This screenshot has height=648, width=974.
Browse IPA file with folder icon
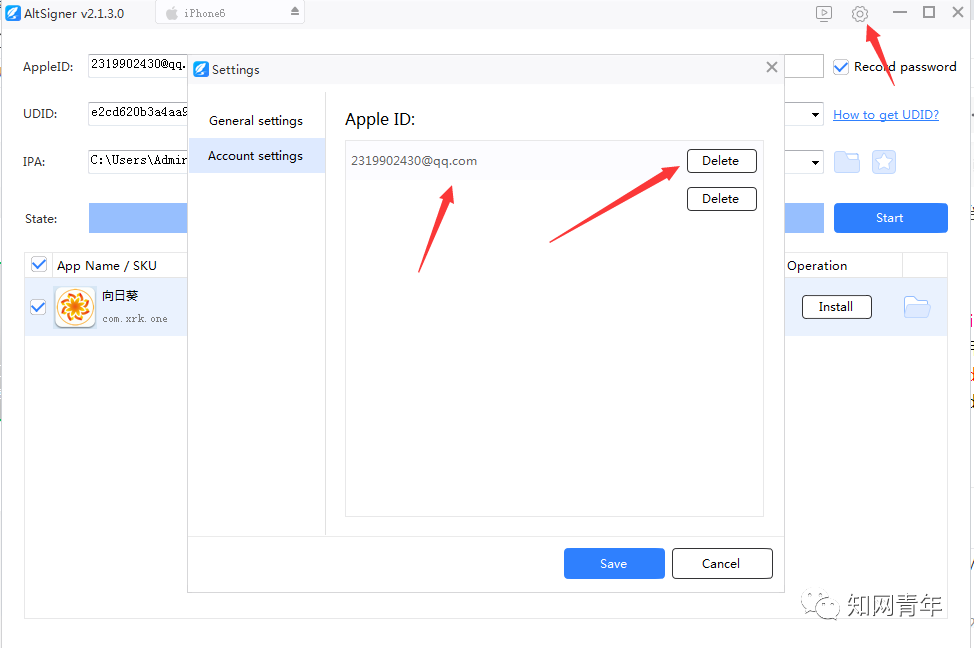click(847, 162)
